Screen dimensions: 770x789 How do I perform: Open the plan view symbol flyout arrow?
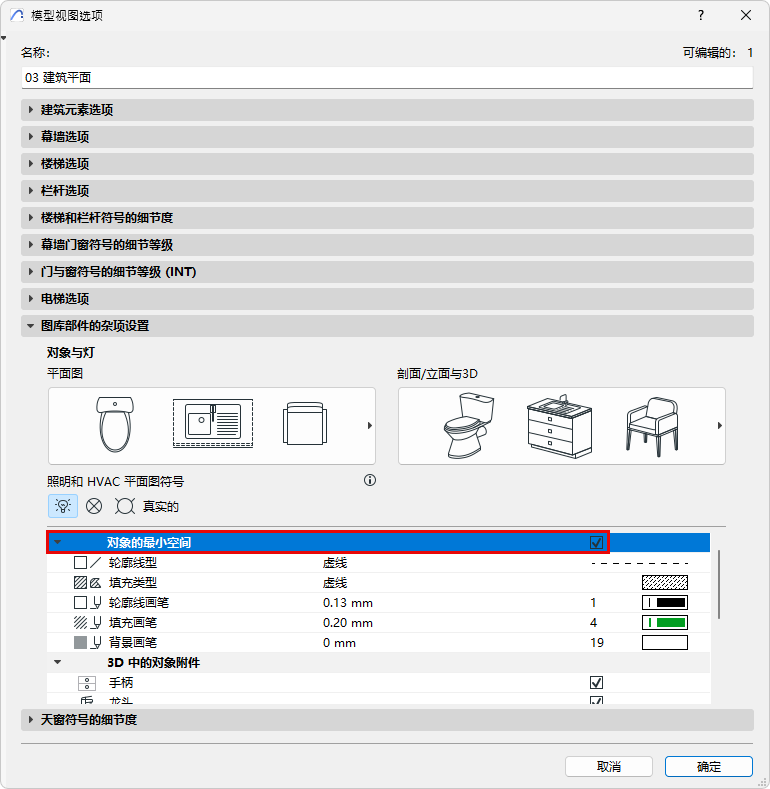[x=370, y=426]
